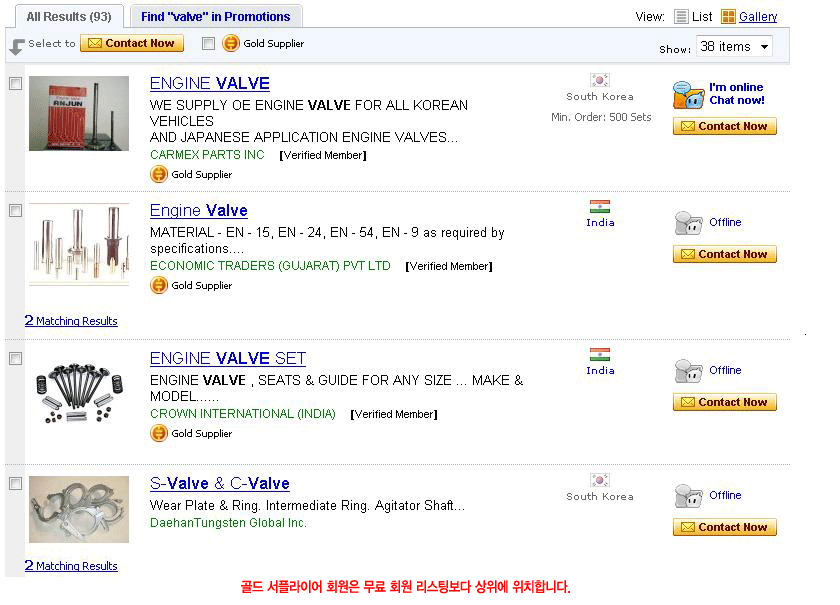
Task: Click South Korea flag on CARMEX listing
Action: pyautogui.click(x=599, y=80)
